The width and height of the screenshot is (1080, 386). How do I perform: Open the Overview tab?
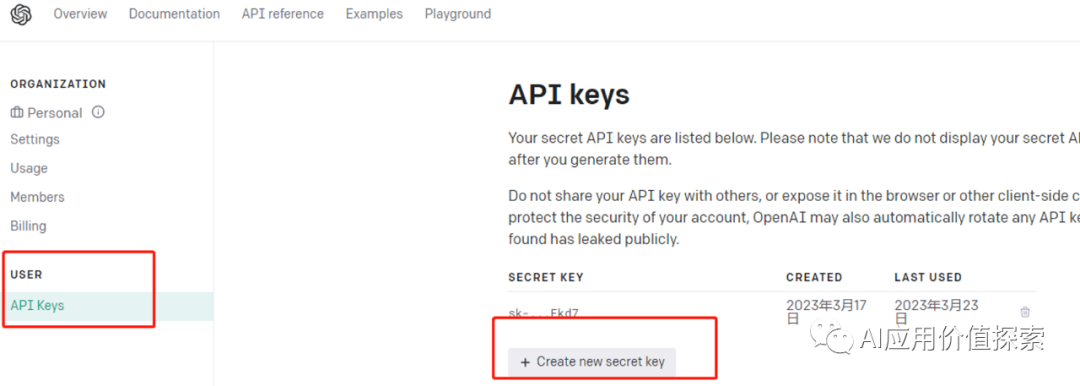[81, 14]
